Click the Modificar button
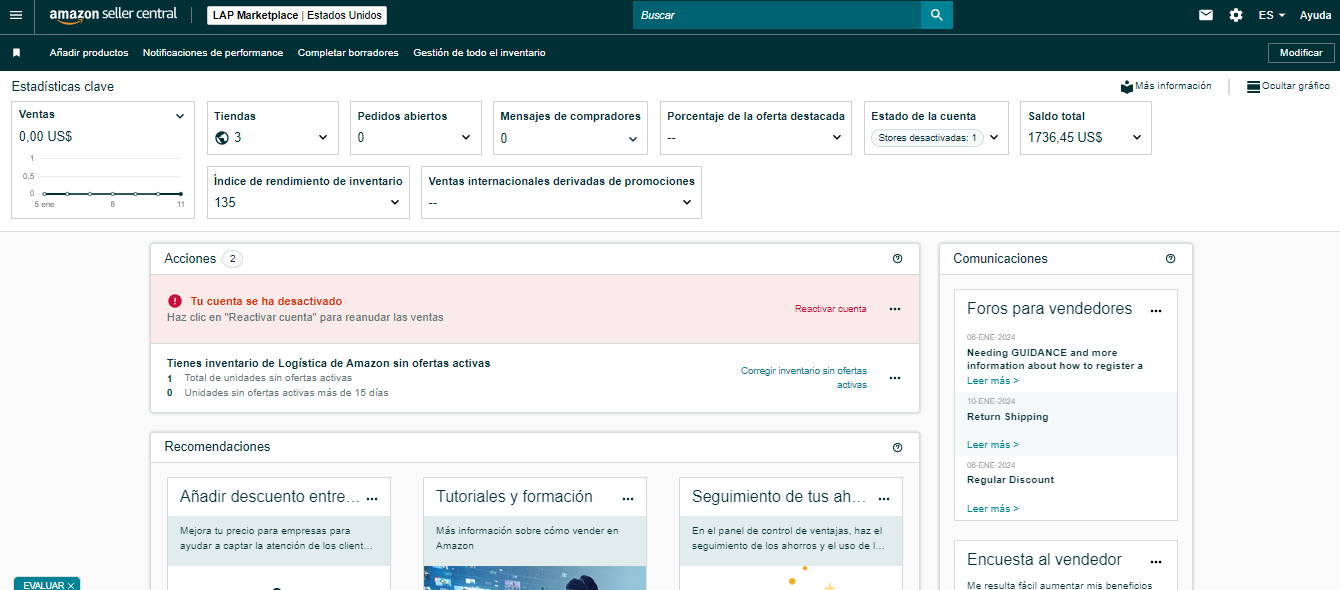 [1301, 53]
